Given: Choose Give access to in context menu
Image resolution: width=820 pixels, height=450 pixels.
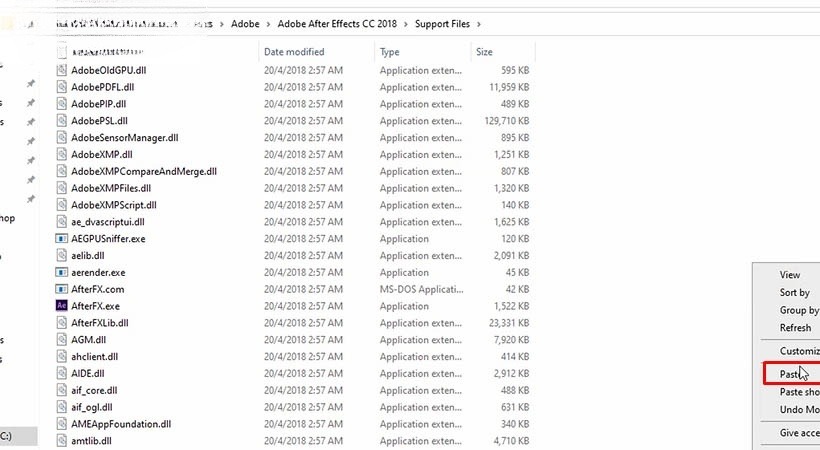Looking at the screenshot, I should (x=799, y=433).
